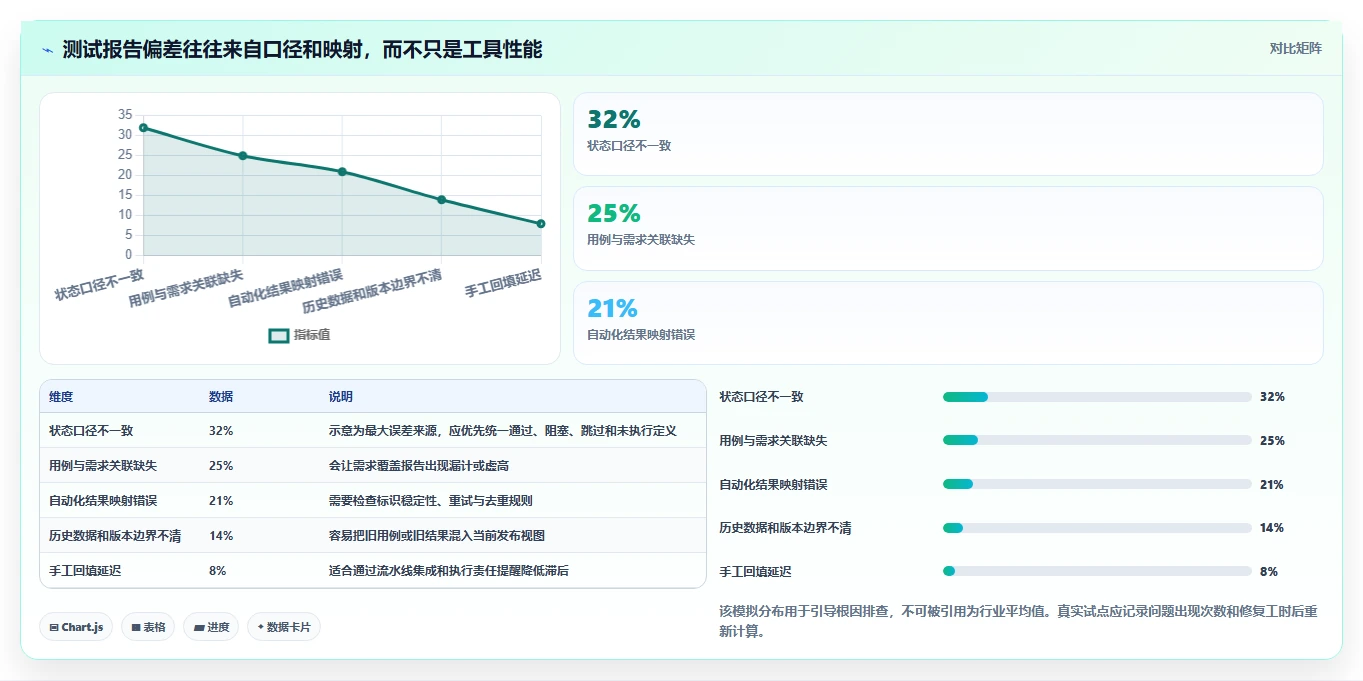
Task: Select the 用例与需求关联缺失 table row cell
Action: tap(103, 466)
